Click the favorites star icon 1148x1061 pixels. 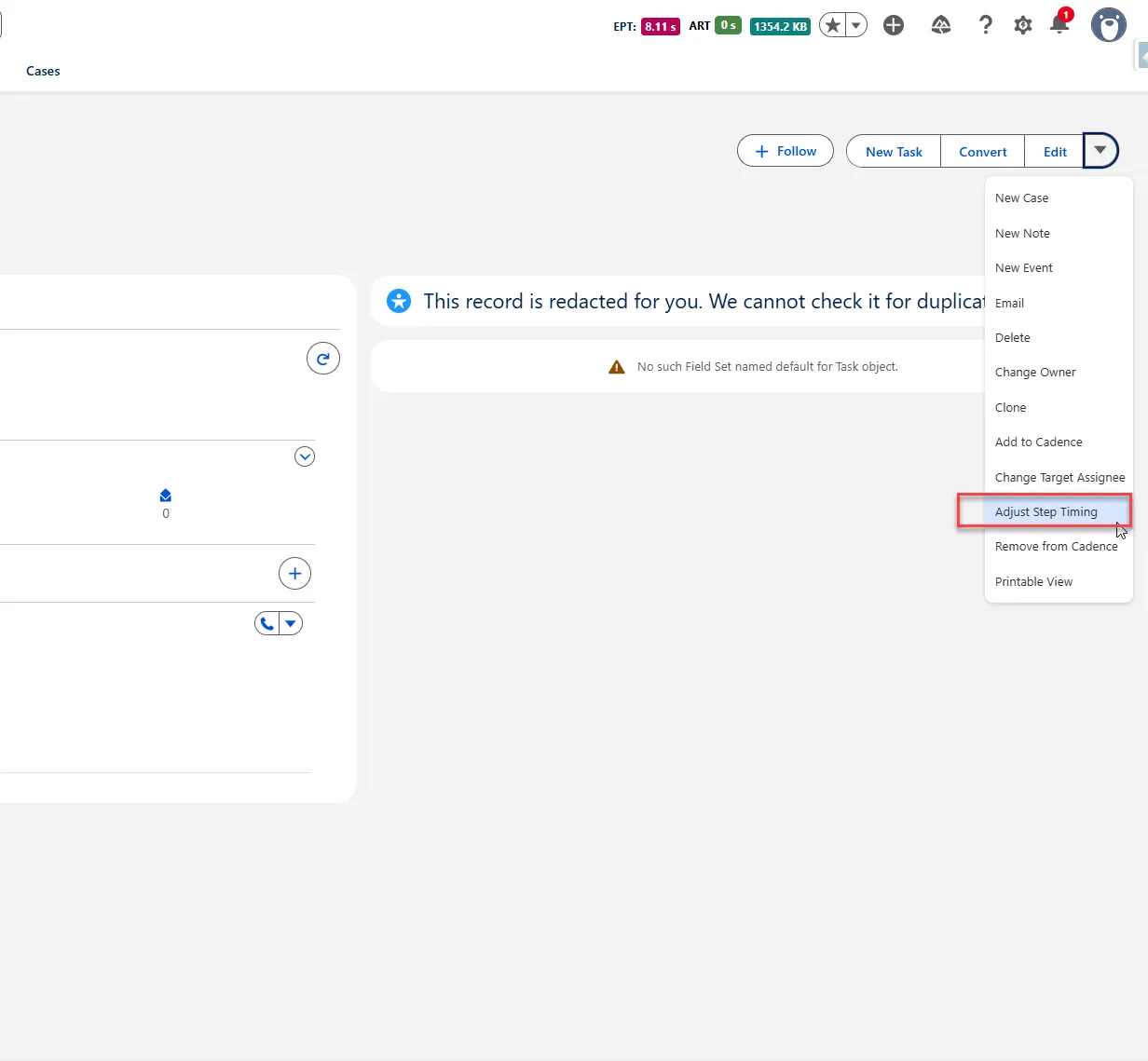click(x=833, y=26)
